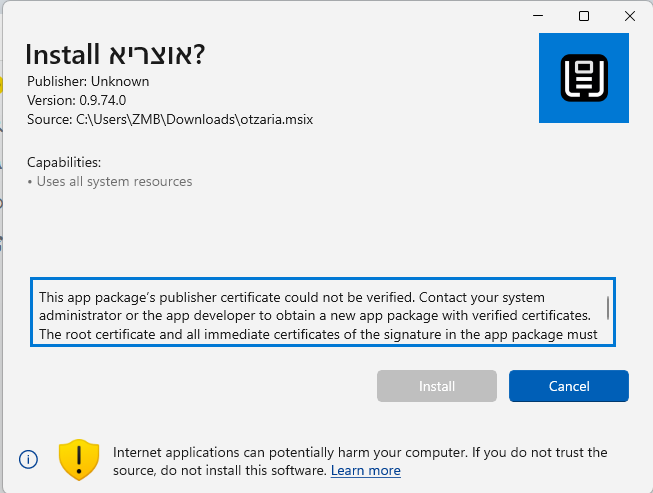Viewport: 653px width, 493px height.
Task: Focus the certificate error message box
Action: pyautogui.click(x=320, y=312)
